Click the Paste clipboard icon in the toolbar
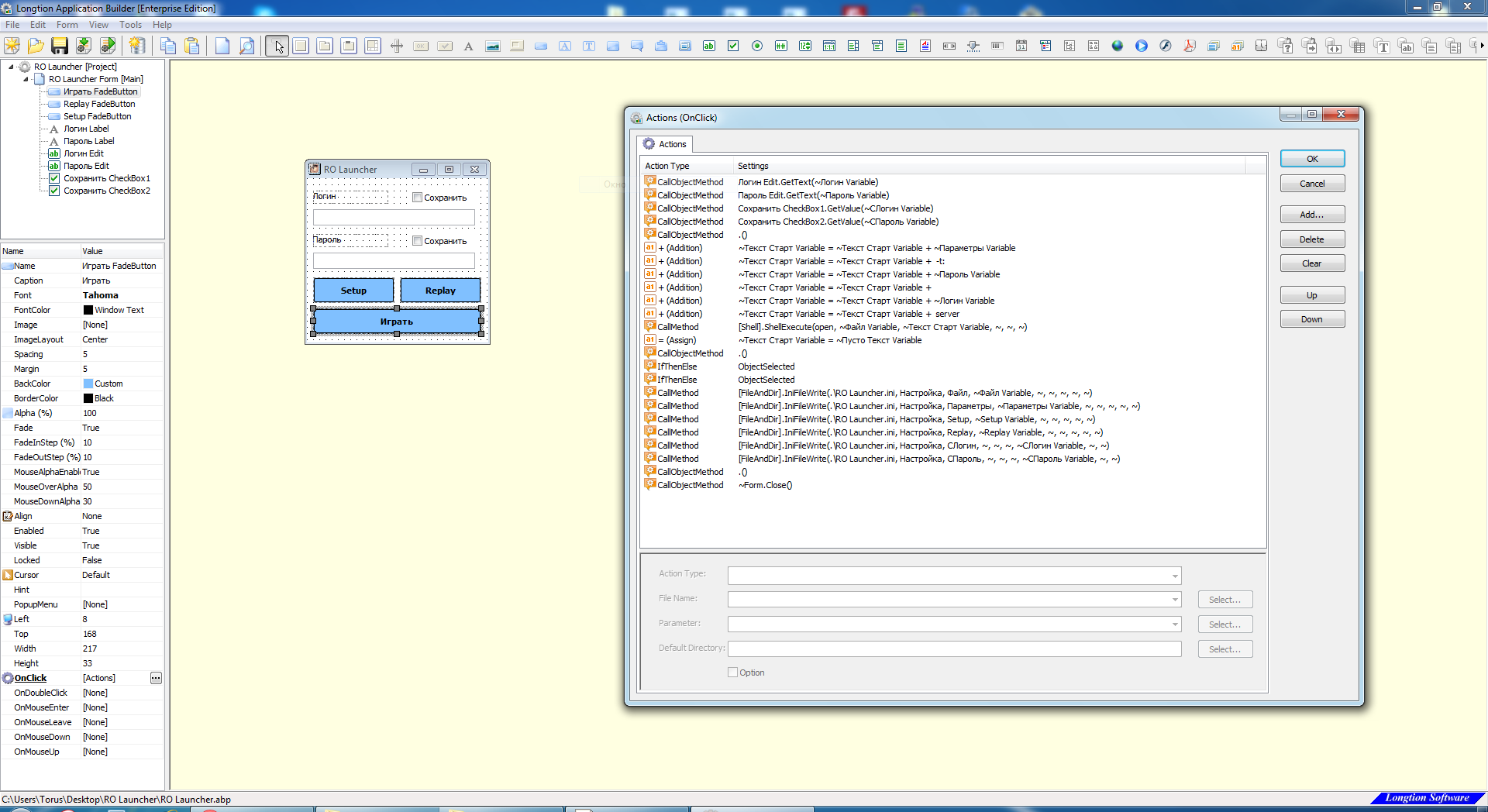 [x=191, y=46]
